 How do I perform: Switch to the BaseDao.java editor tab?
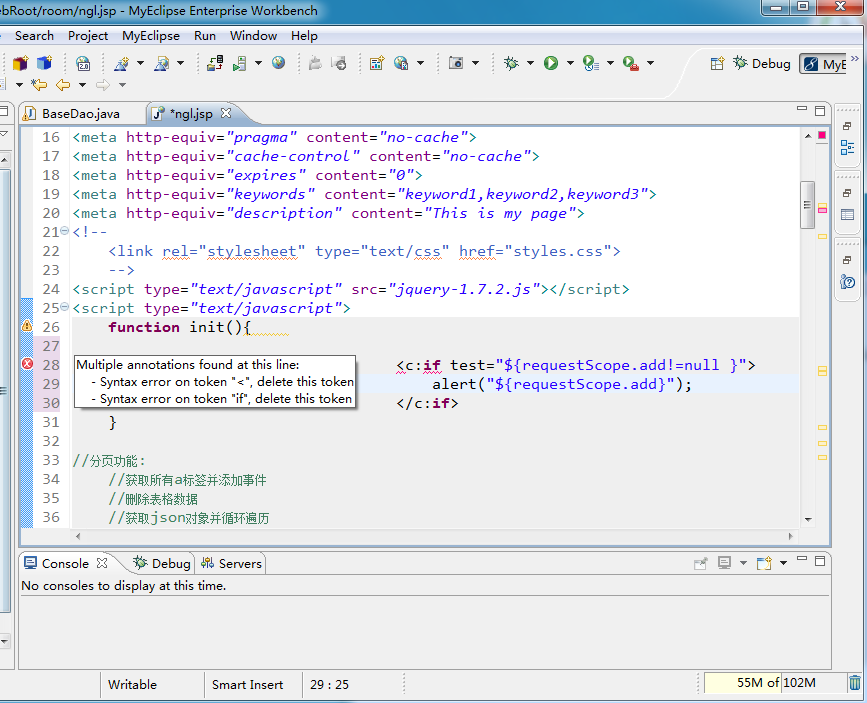[x=80, y=114]
